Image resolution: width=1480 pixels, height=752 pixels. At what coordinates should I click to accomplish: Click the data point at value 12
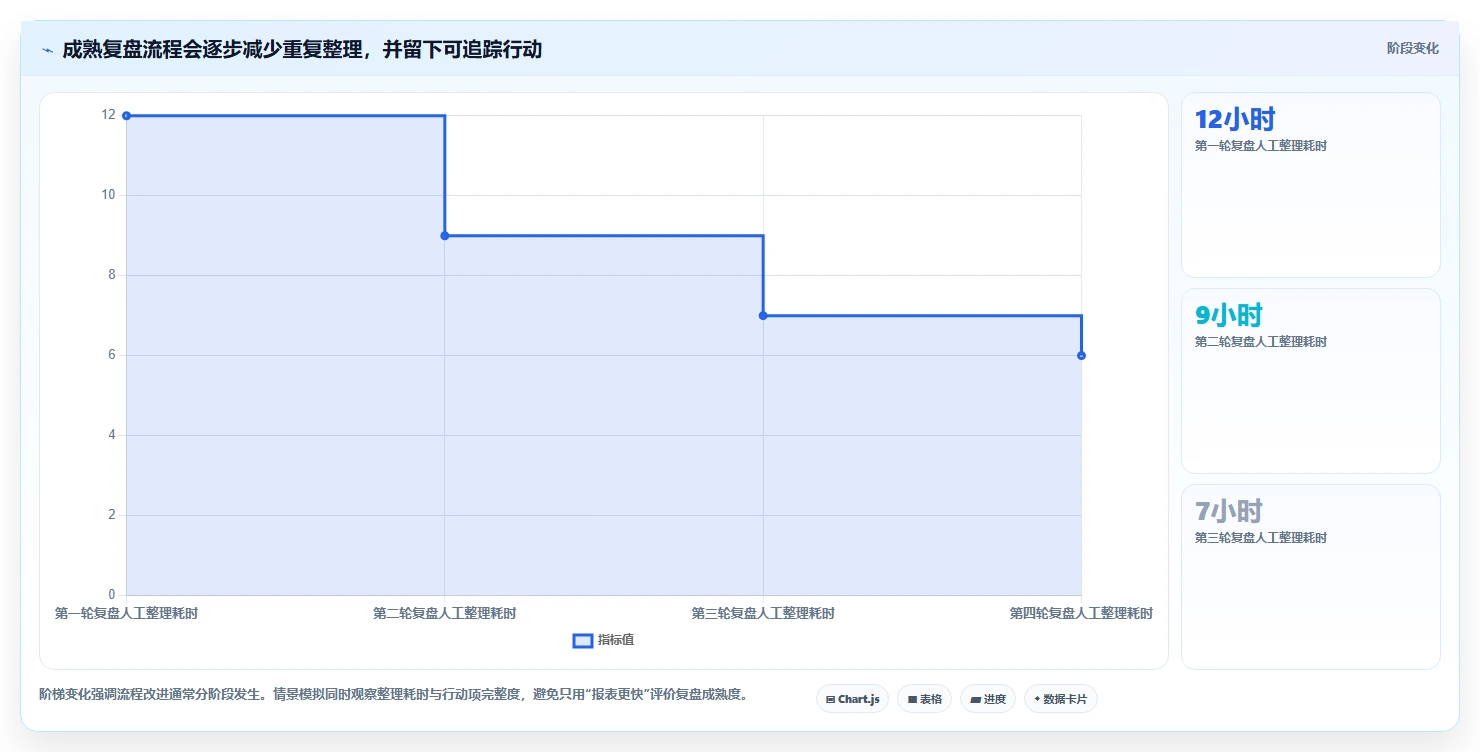tap(126, 116)
